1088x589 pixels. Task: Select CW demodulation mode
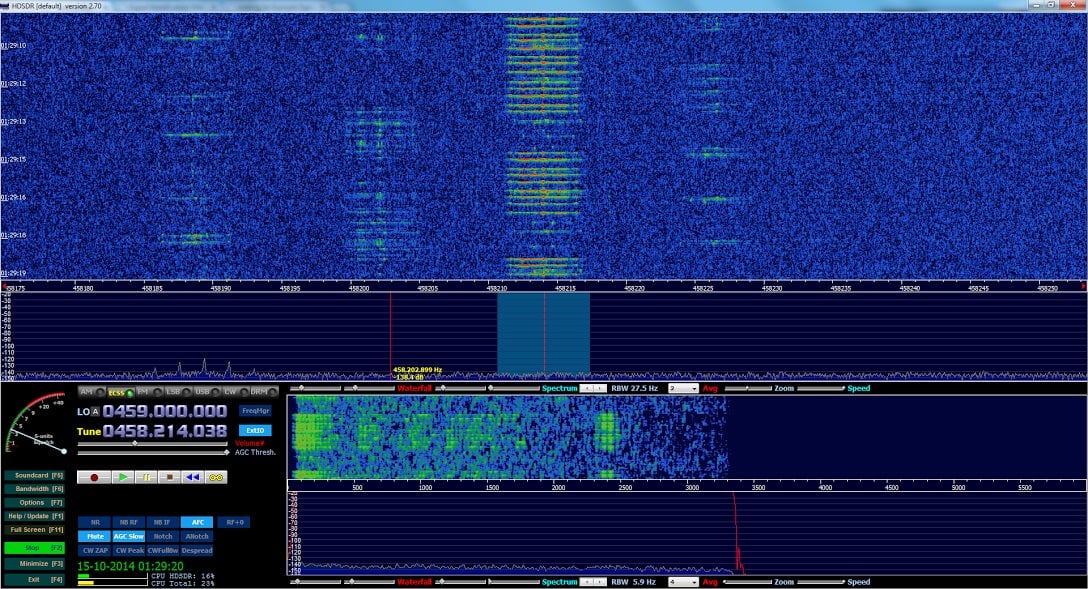[x=236, y=392]
